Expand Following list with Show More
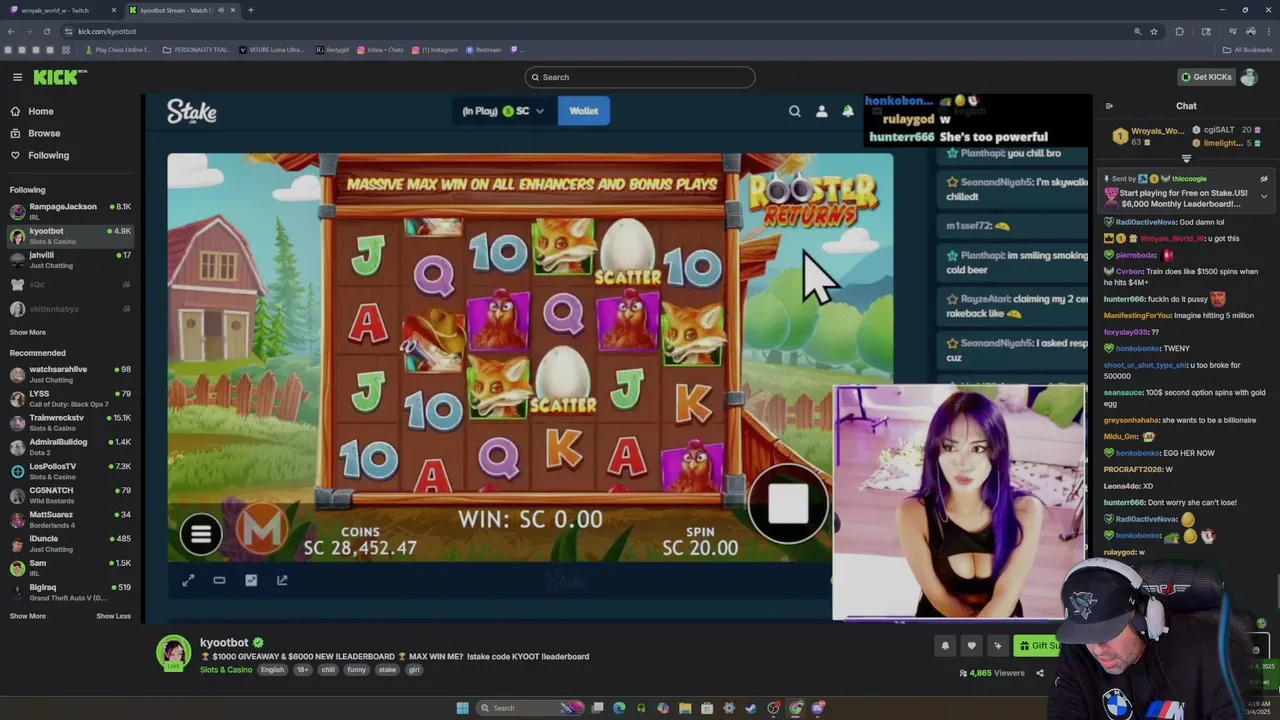The height and width of the screenshot is (720, 1280). 28,332
